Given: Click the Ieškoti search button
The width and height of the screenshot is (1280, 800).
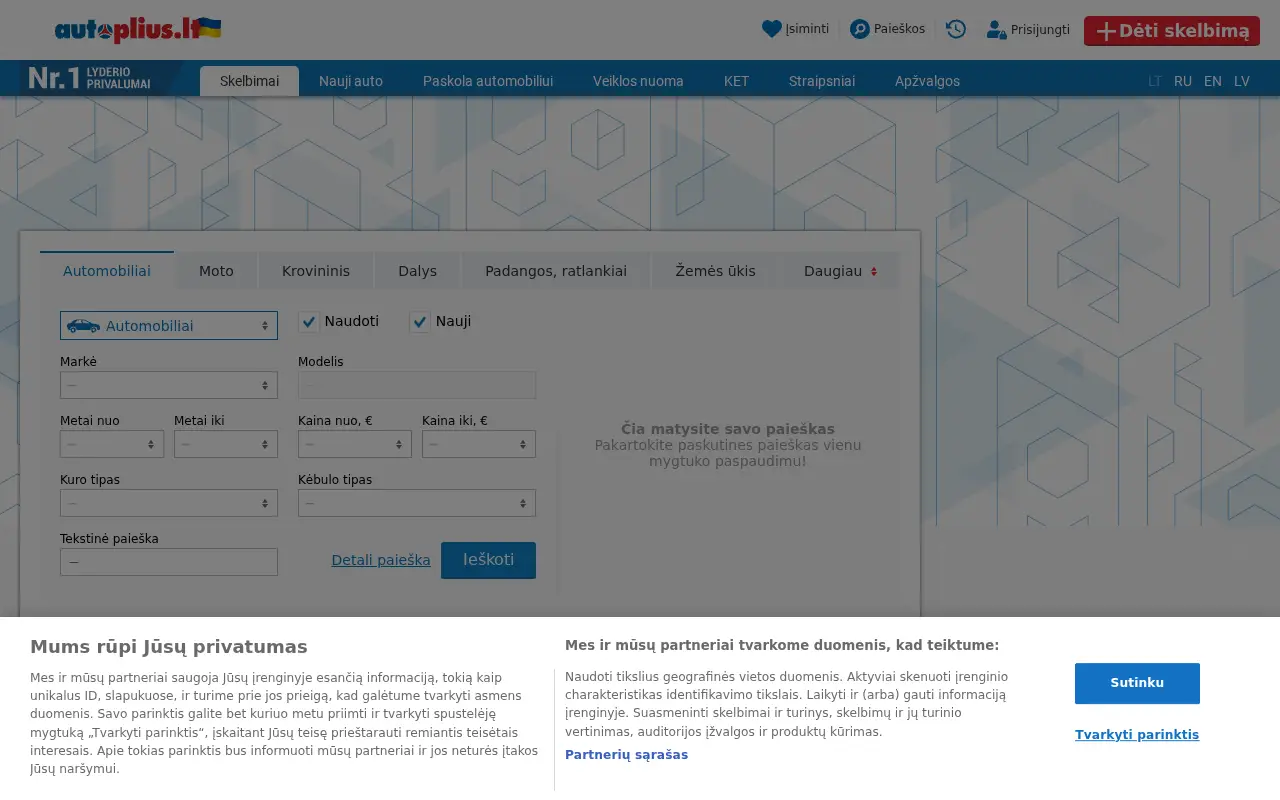Looking at the screenshot, I should [x=488, y=560].
